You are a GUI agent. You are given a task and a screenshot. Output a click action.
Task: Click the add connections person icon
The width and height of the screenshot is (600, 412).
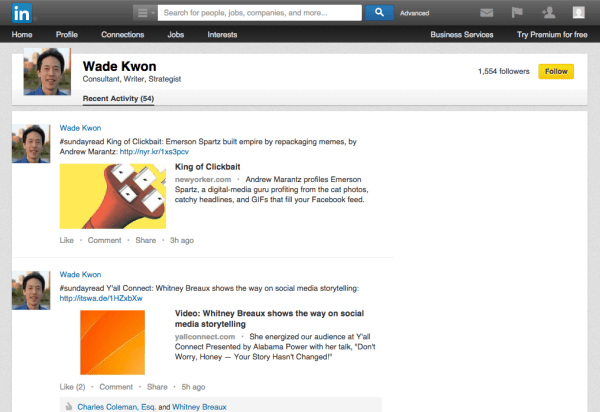point(548,13)
